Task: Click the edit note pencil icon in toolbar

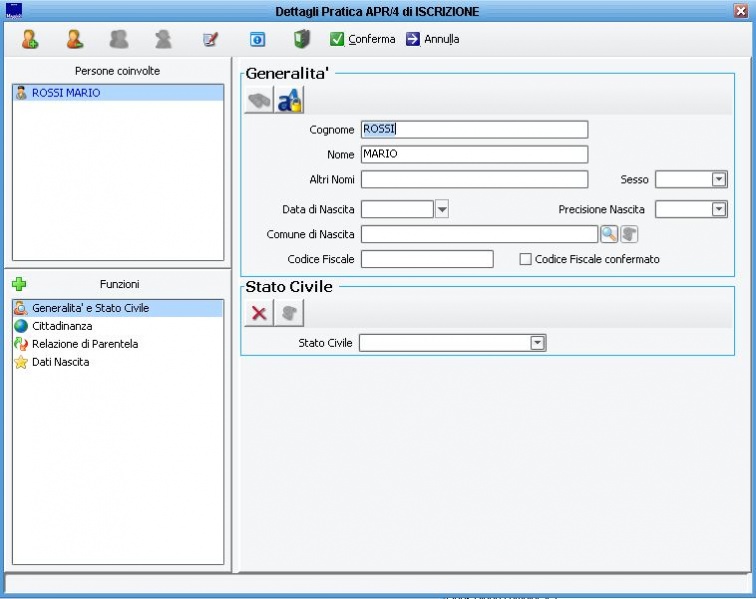Action: point(210,39)
